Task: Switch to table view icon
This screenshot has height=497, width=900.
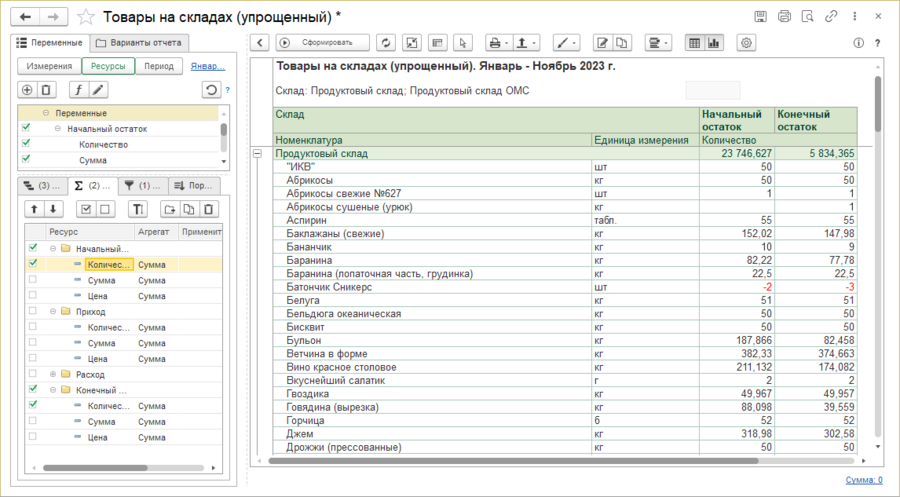Action: click(x=695, y=42)
